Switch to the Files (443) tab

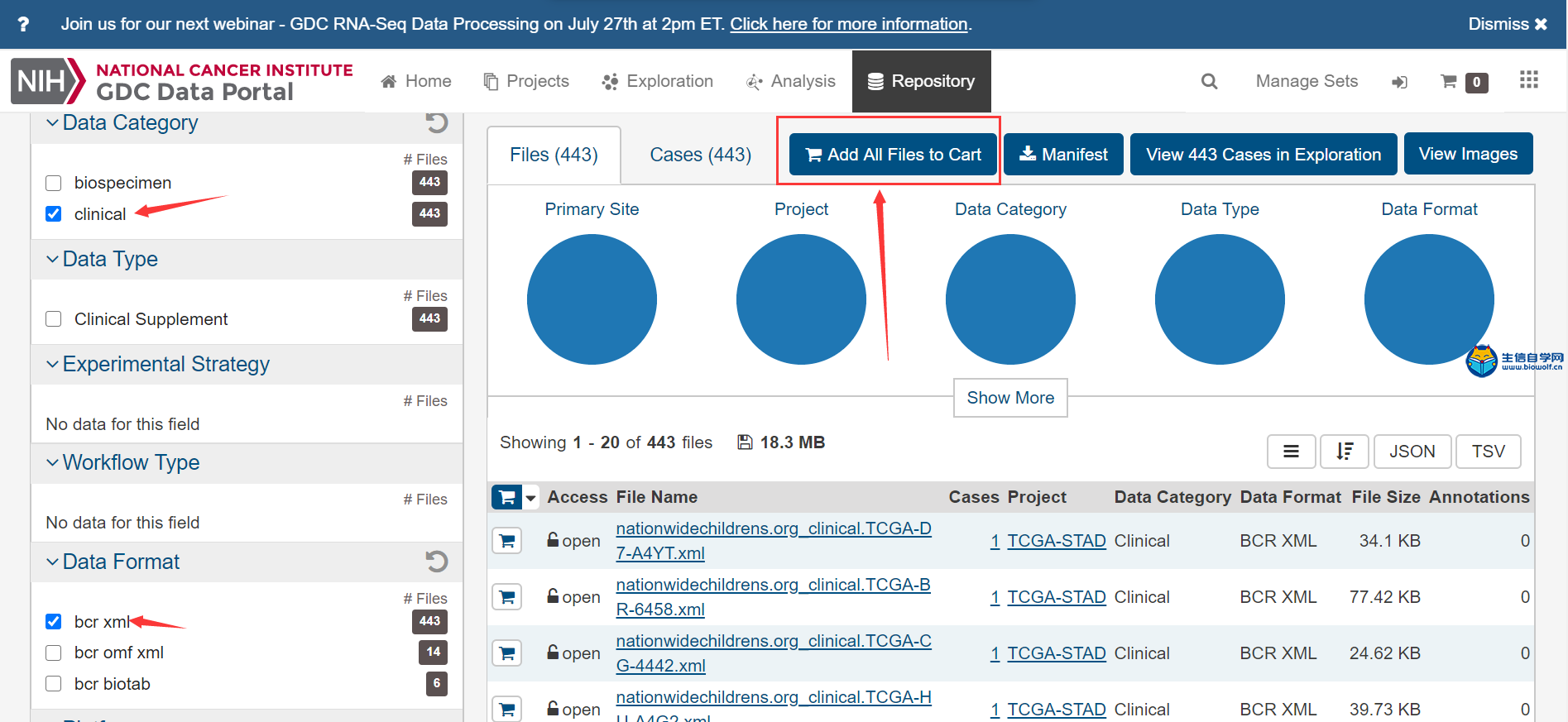554,155
